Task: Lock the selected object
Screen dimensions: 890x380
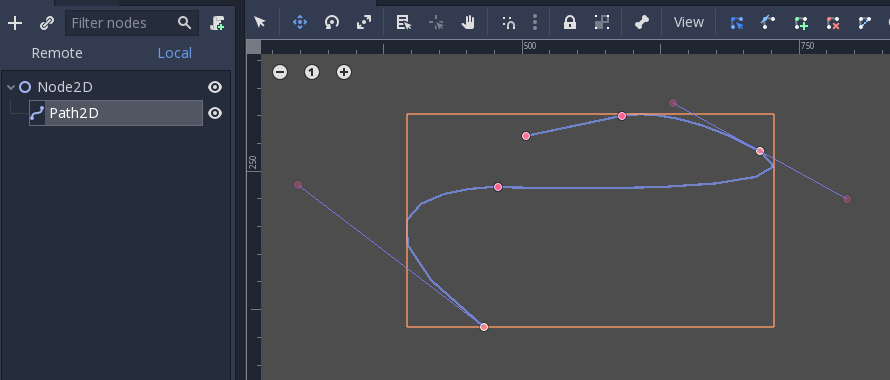Action: point(570,22)
